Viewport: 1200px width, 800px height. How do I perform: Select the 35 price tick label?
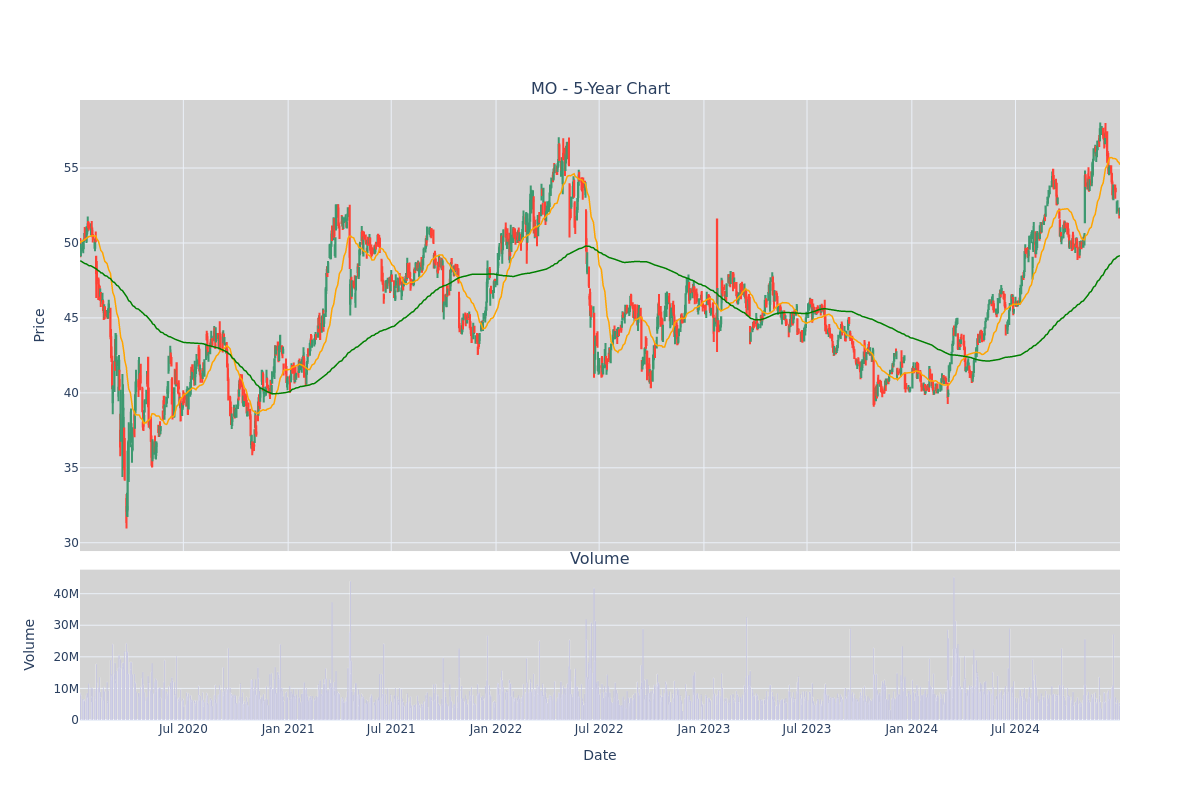tap(71, 468)
